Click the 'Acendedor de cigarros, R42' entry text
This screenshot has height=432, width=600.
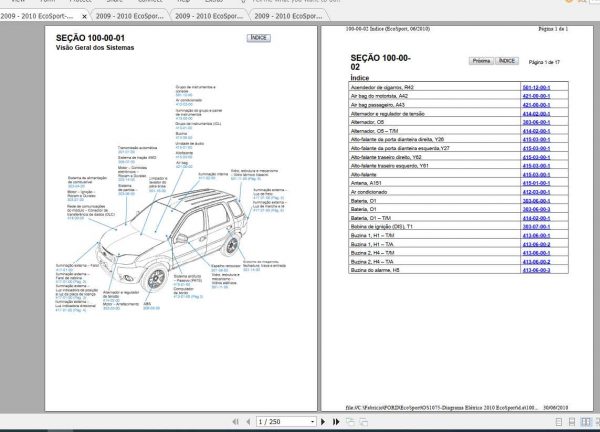pyautogui.click(x=382, y=87)
